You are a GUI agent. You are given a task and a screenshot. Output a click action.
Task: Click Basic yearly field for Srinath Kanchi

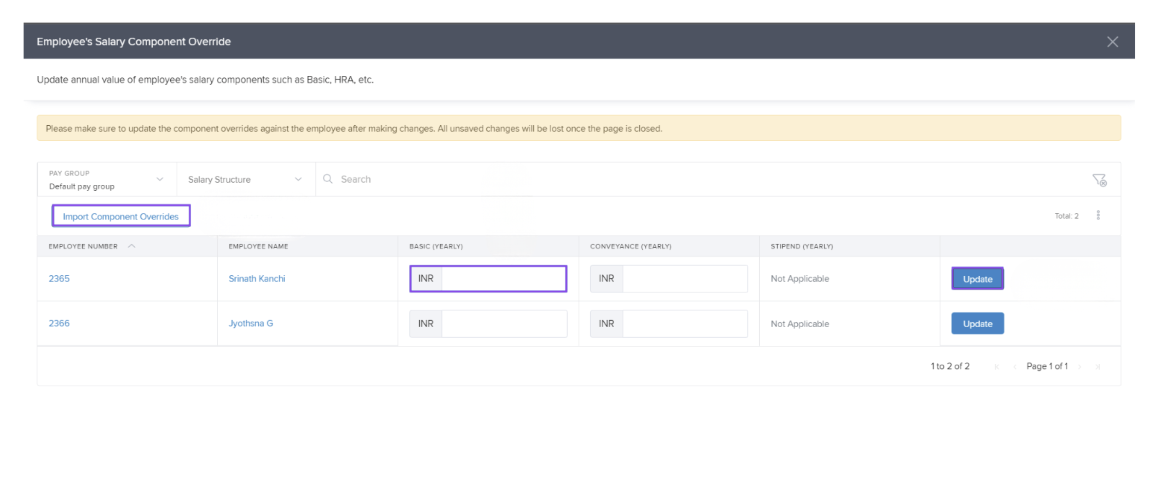tap(503, 279)
